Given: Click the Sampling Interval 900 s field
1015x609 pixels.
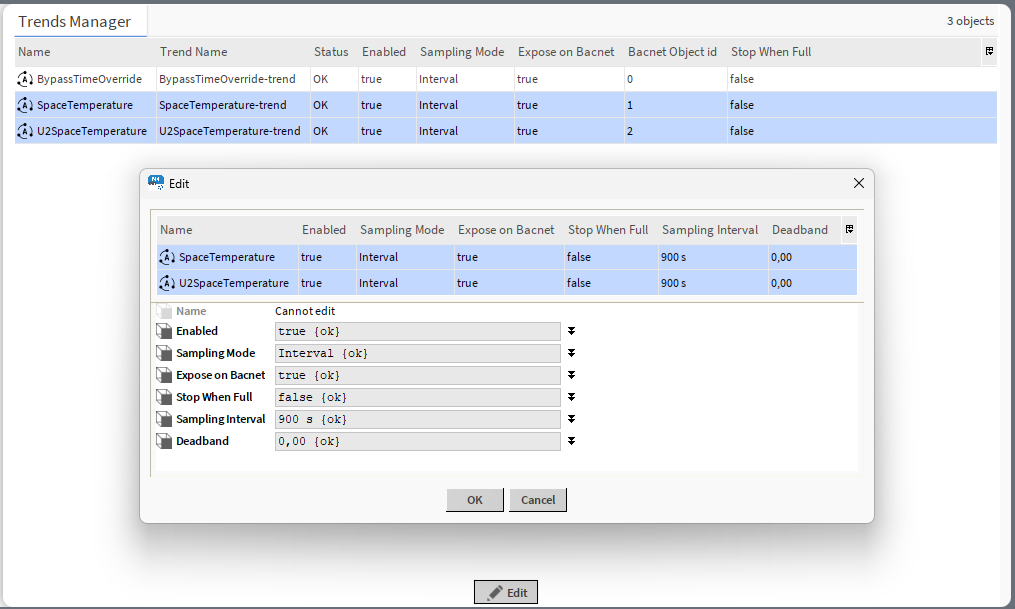Looking at the screenshot, I should coord(417,419).
